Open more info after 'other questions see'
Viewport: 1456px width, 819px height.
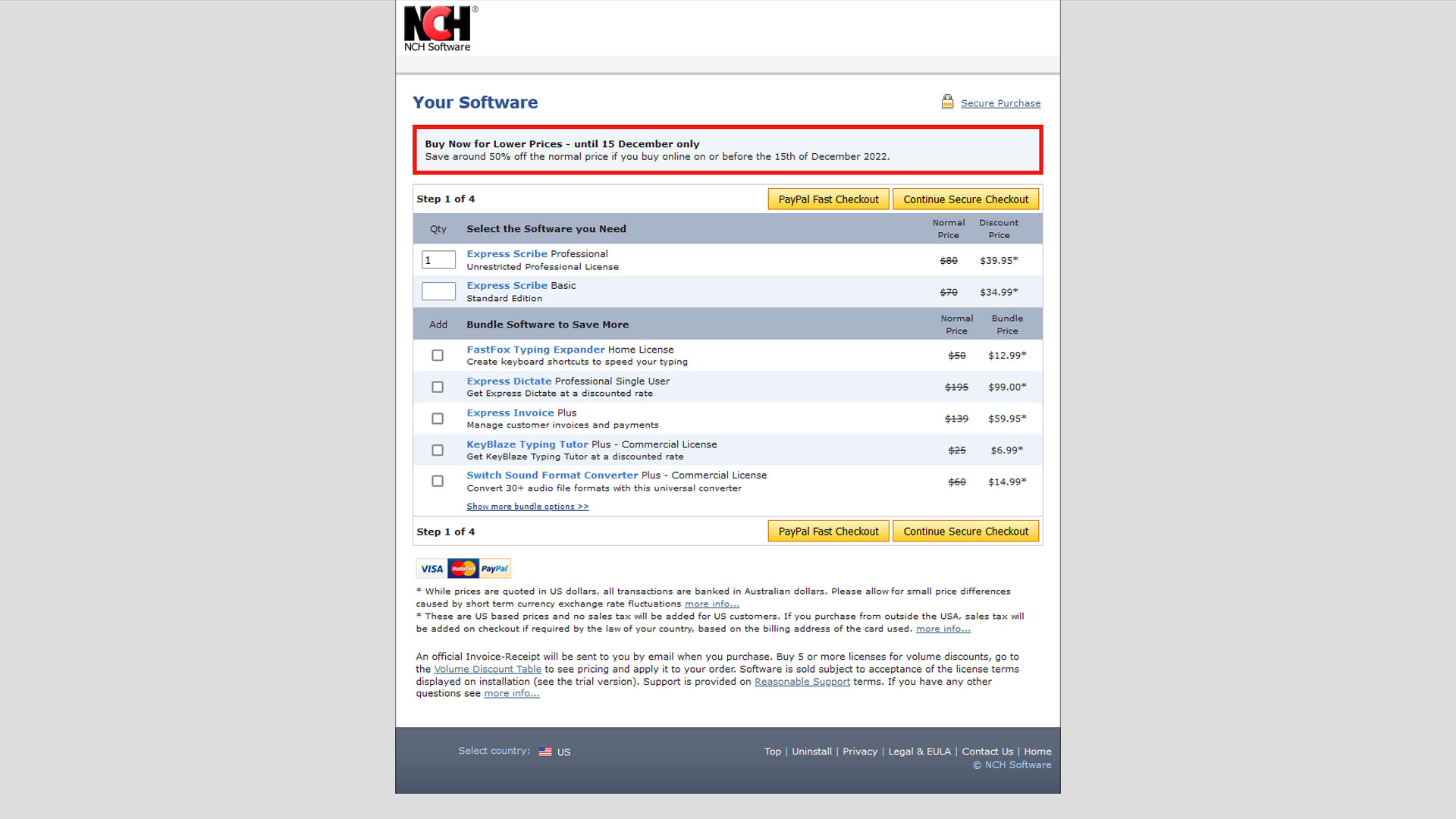point(512,694)
